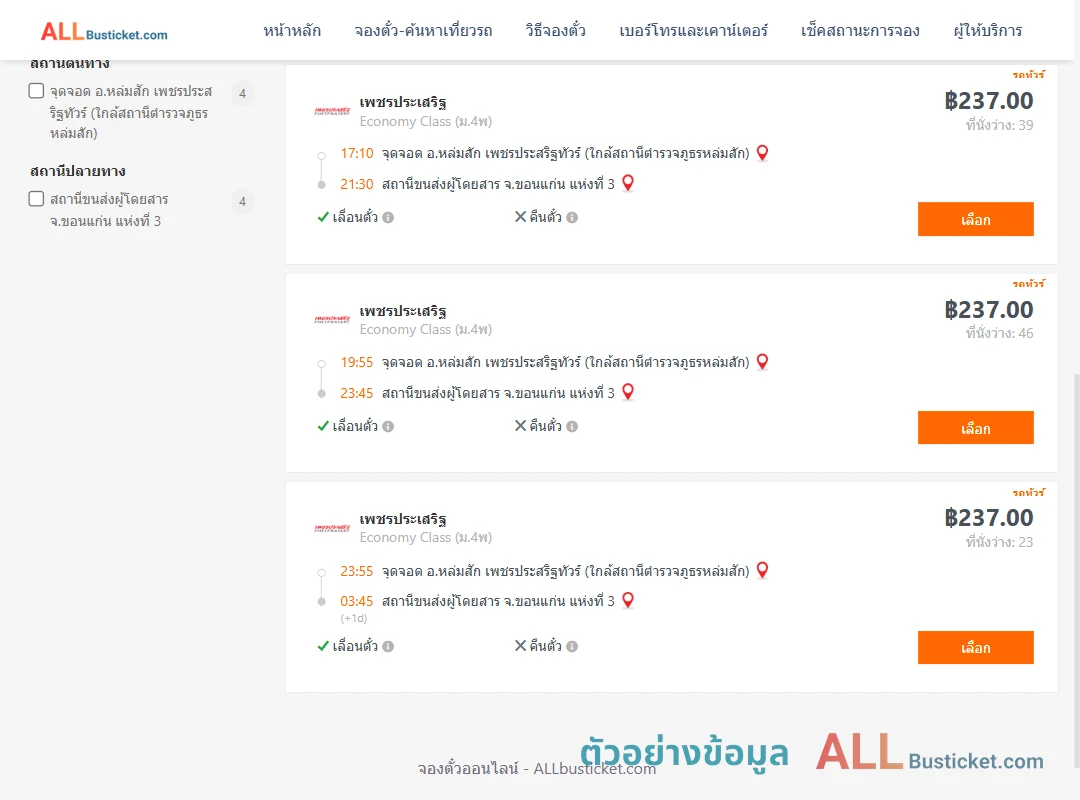
Task: Show info for เลื่อนตั๋ว on the 17:10 trip
Action: click(388, 218)
